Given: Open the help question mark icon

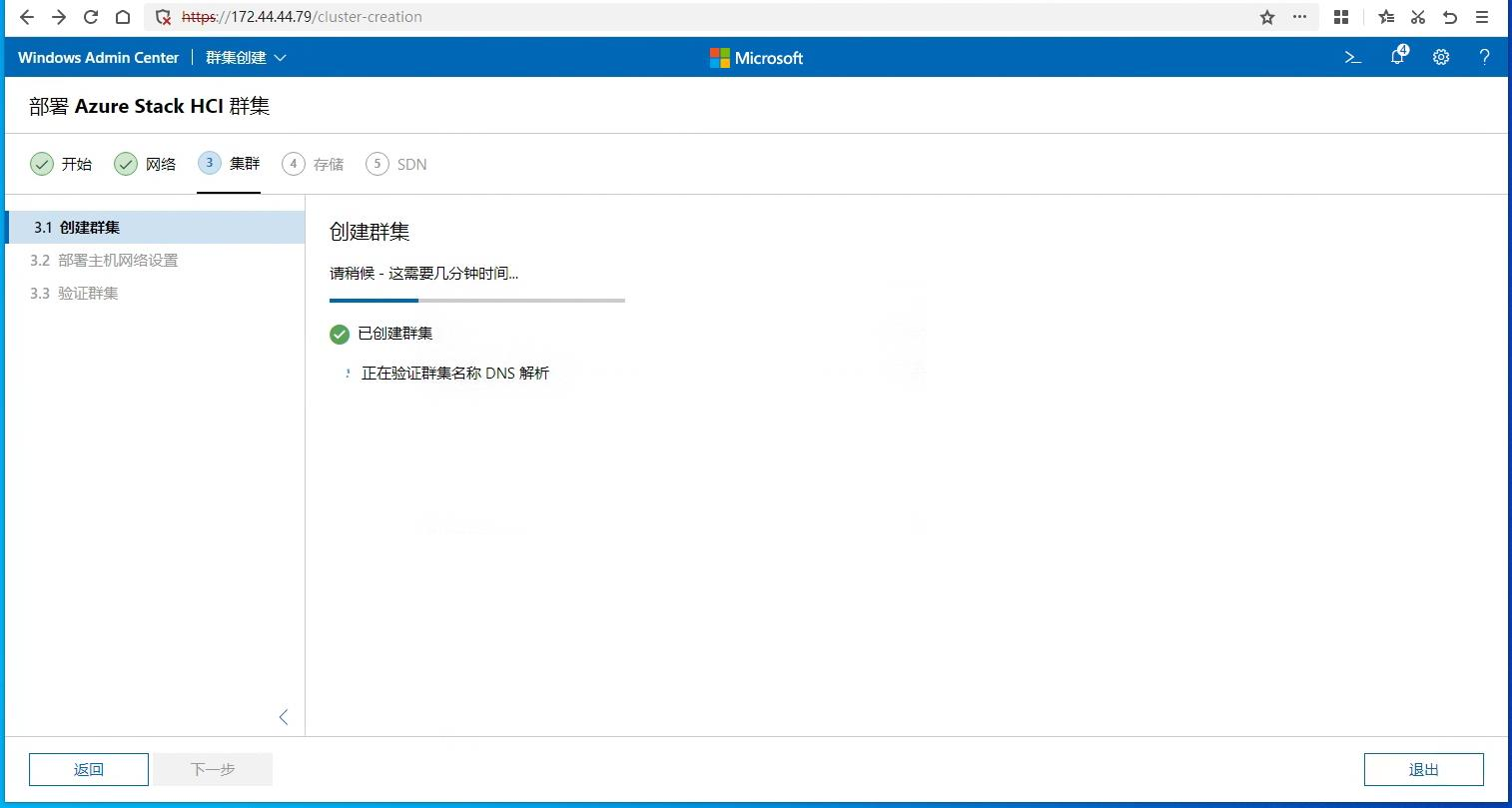Looking at the screenshot, I should (x=1485, y=58).
